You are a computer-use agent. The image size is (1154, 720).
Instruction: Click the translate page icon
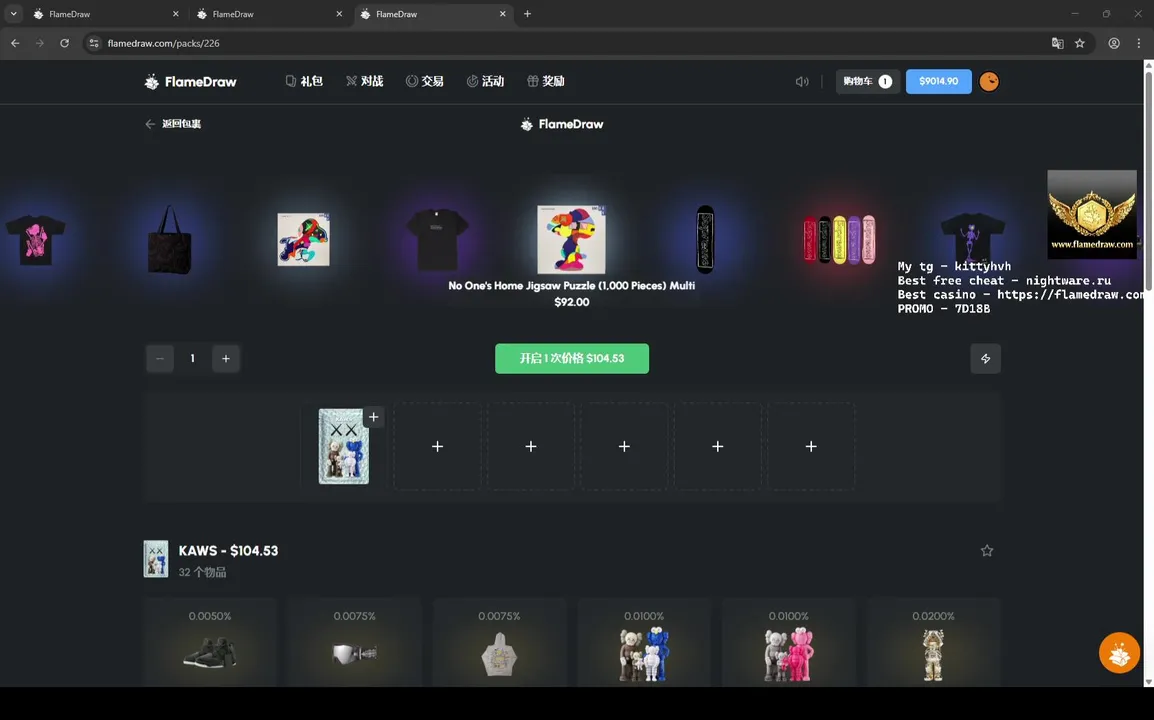1058,43
